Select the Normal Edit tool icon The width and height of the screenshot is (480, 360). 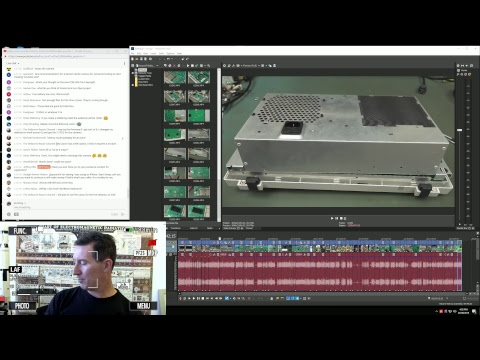[227, 298]
